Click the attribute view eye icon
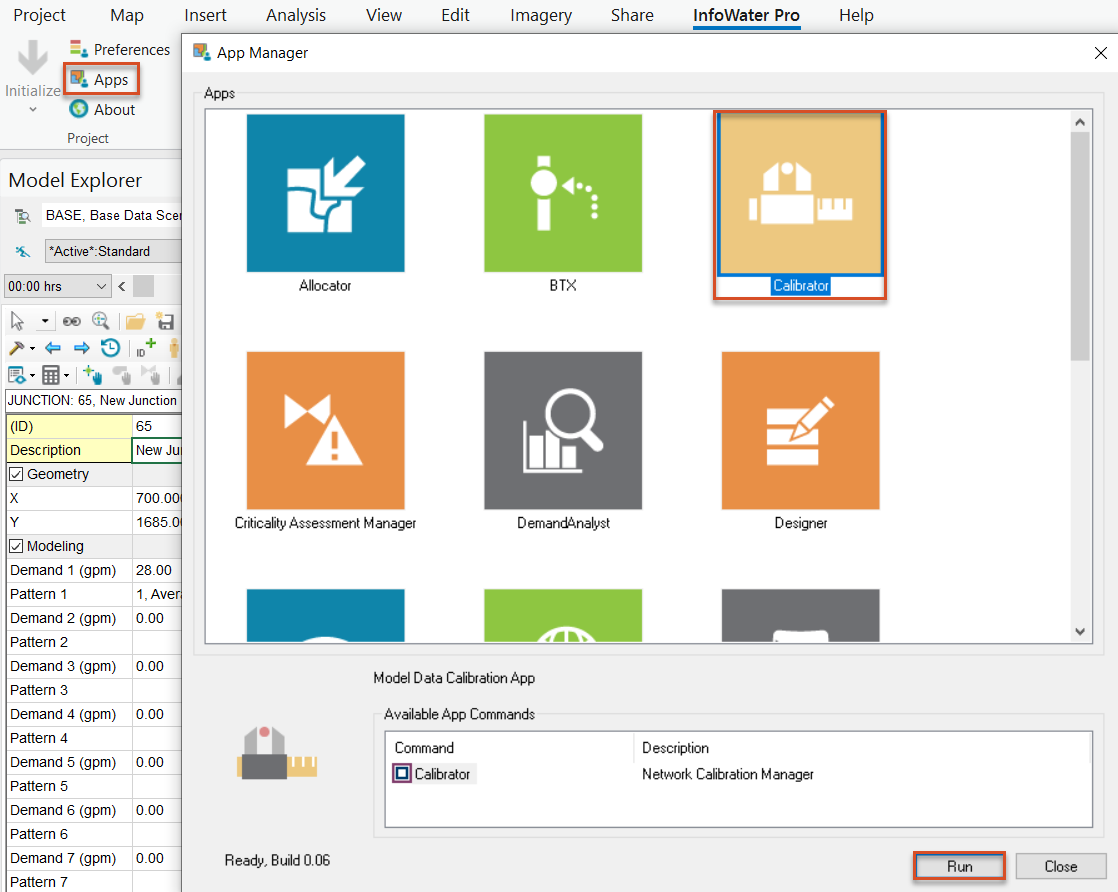 [x=16, y=375]
